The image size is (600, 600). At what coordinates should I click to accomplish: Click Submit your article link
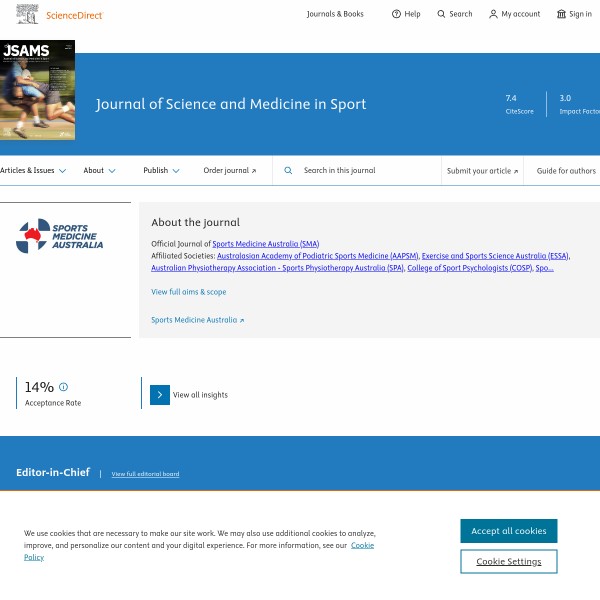[482, 171]
